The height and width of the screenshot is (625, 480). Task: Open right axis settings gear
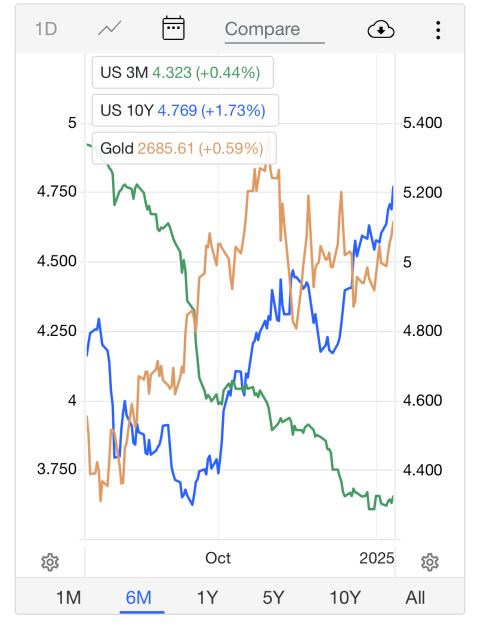point(430,562)
